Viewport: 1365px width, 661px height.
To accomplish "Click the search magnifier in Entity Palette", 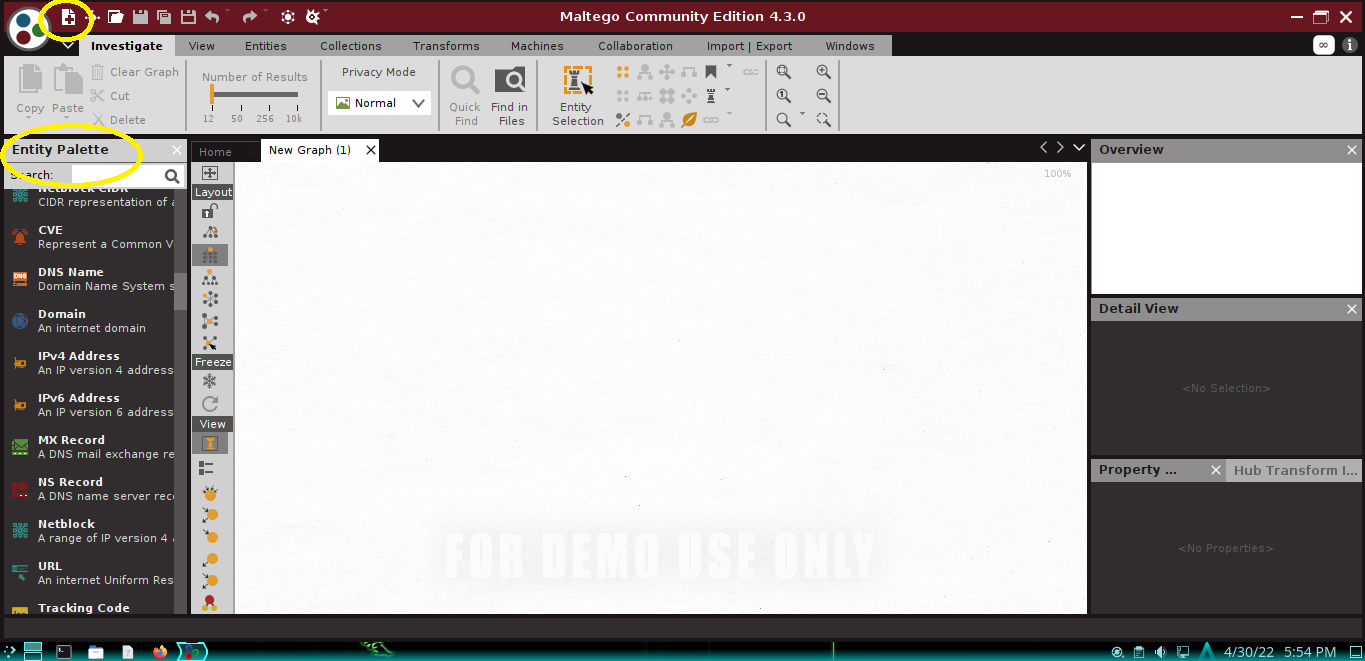I will (172, 176).
